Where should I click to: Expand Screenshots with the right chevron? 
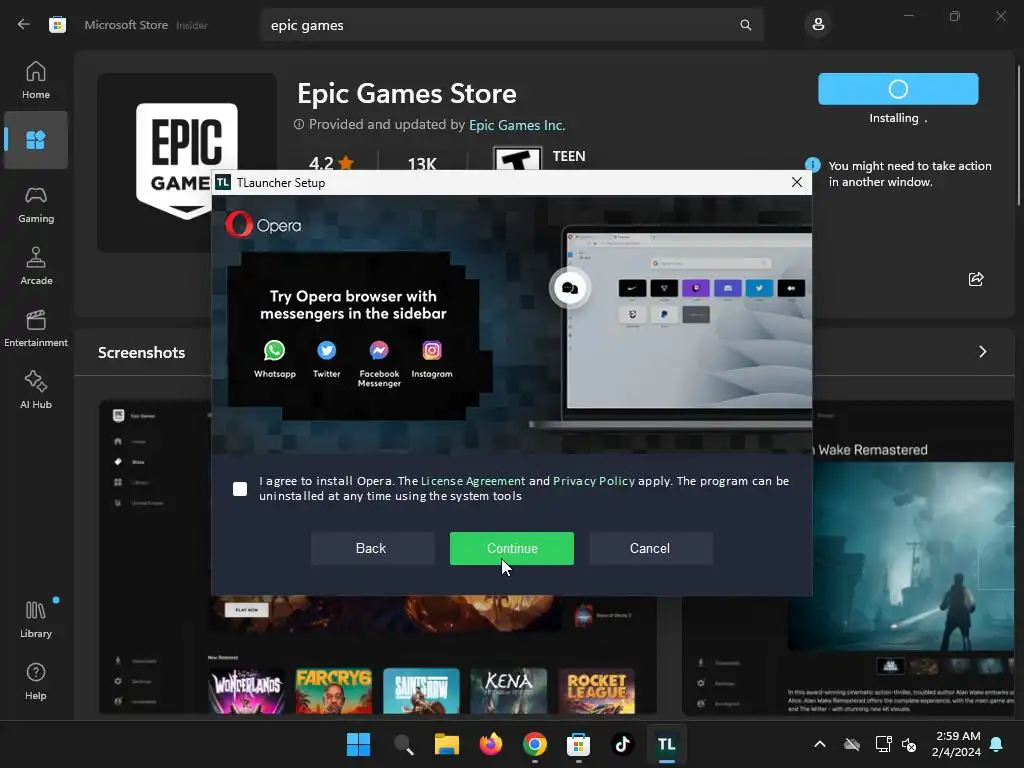[x=982, y=352]
